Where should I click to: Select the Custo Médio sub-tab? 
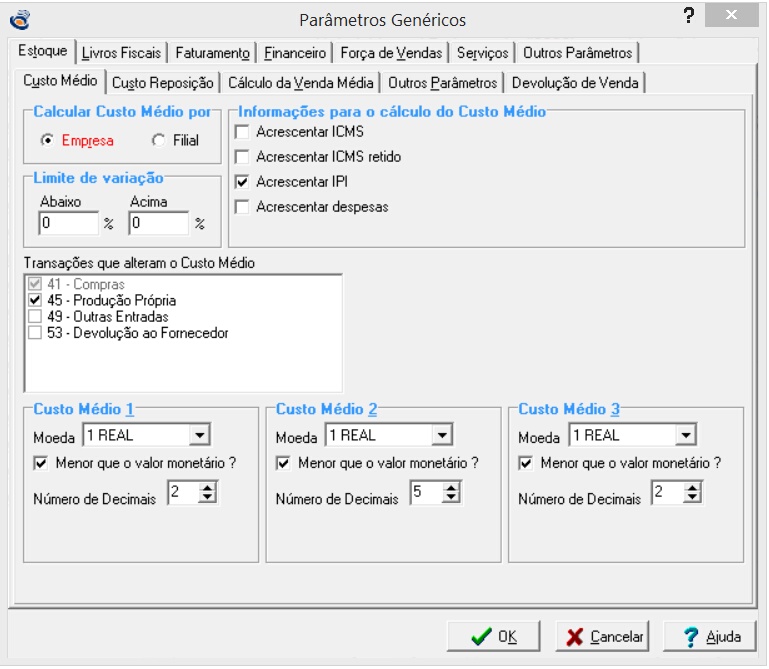pyautogui.click(x=60, y=81)
